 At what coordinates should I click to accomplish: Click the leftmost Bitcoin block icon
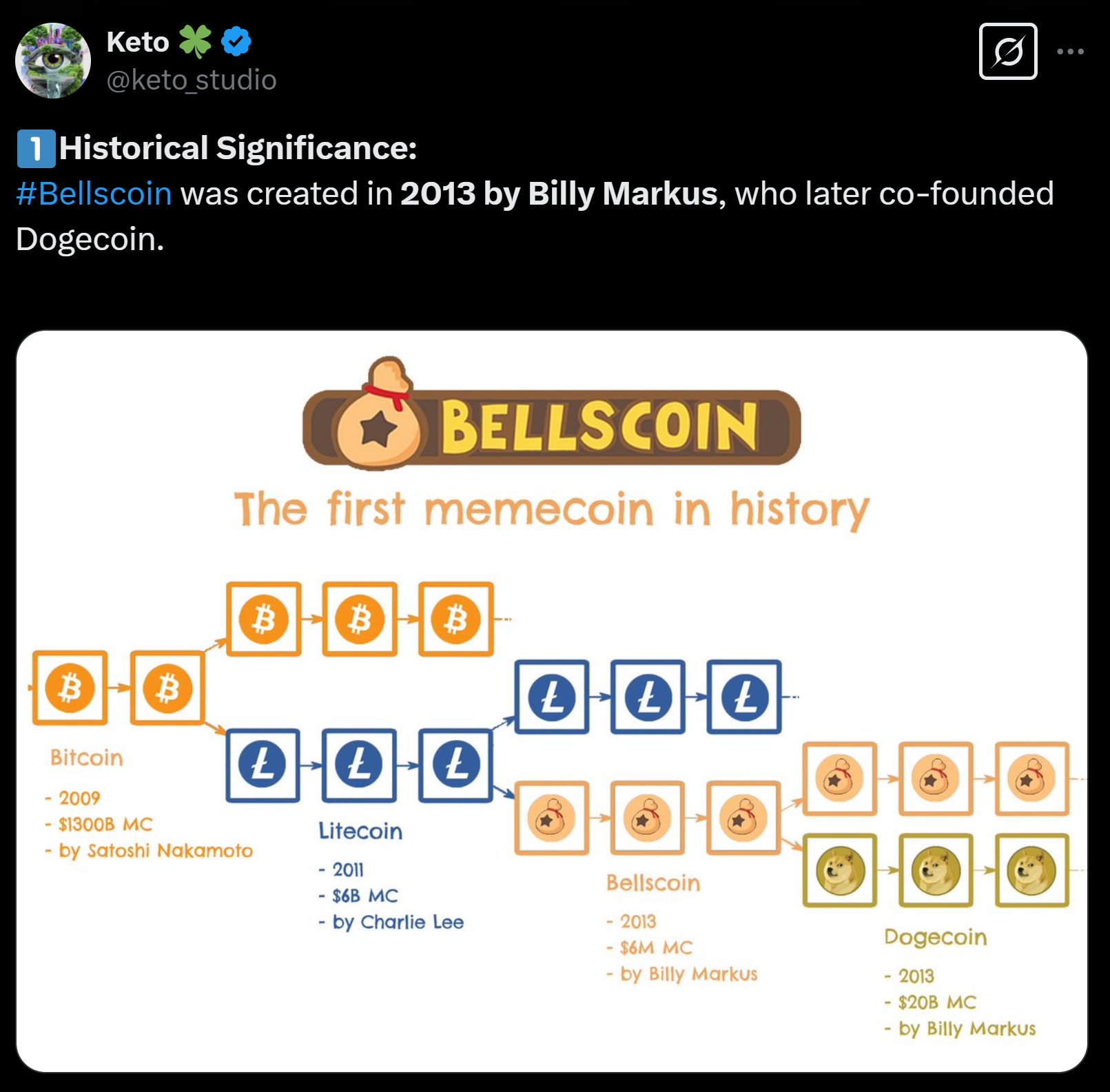70,688
